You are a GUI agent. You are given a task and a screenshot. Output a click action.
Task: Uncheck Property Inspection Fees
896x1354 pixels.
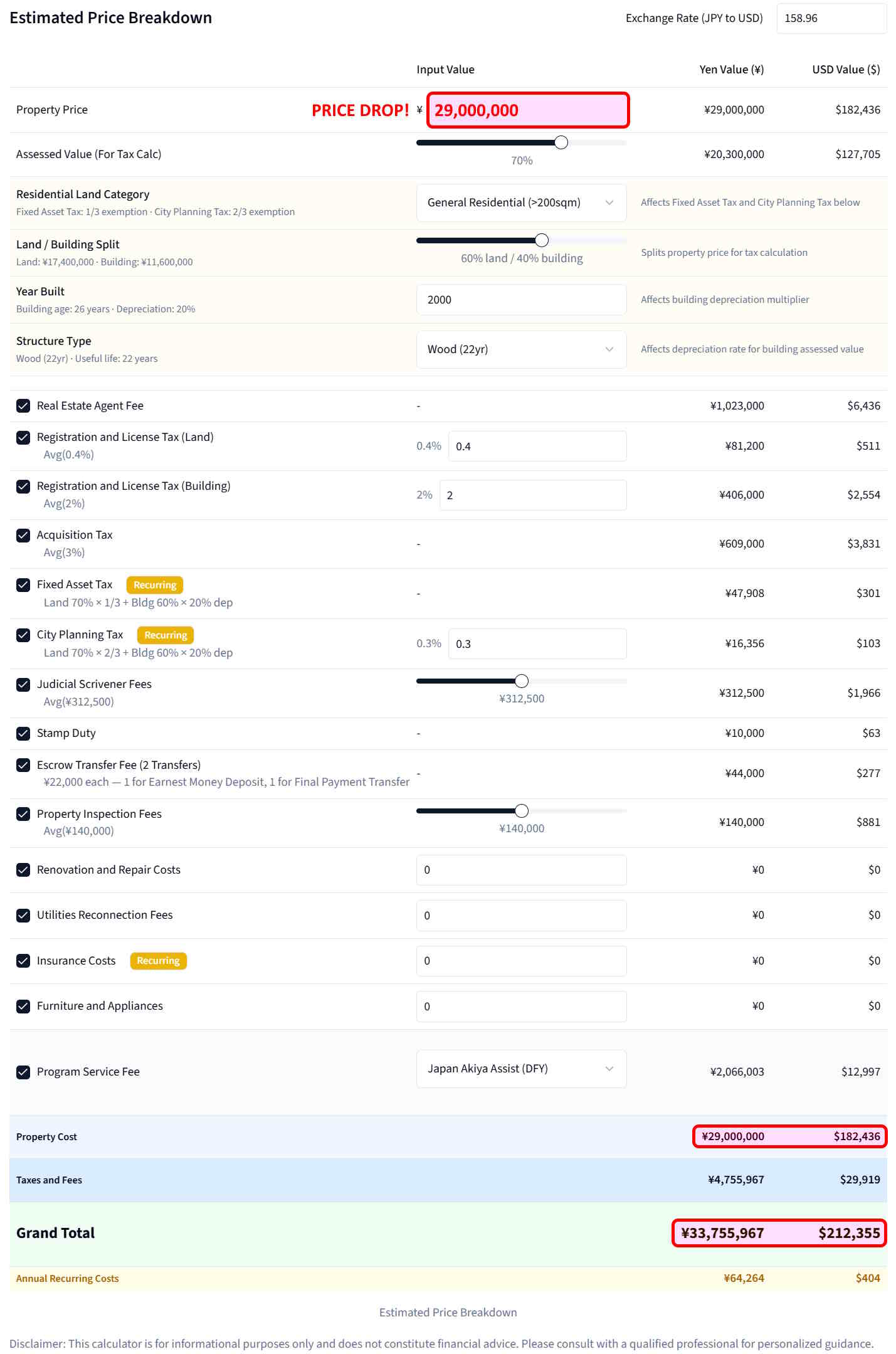[23, 814]
